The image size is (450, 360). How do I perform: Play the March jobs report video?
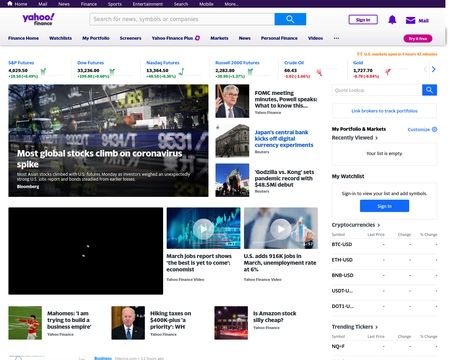(203, 228)
